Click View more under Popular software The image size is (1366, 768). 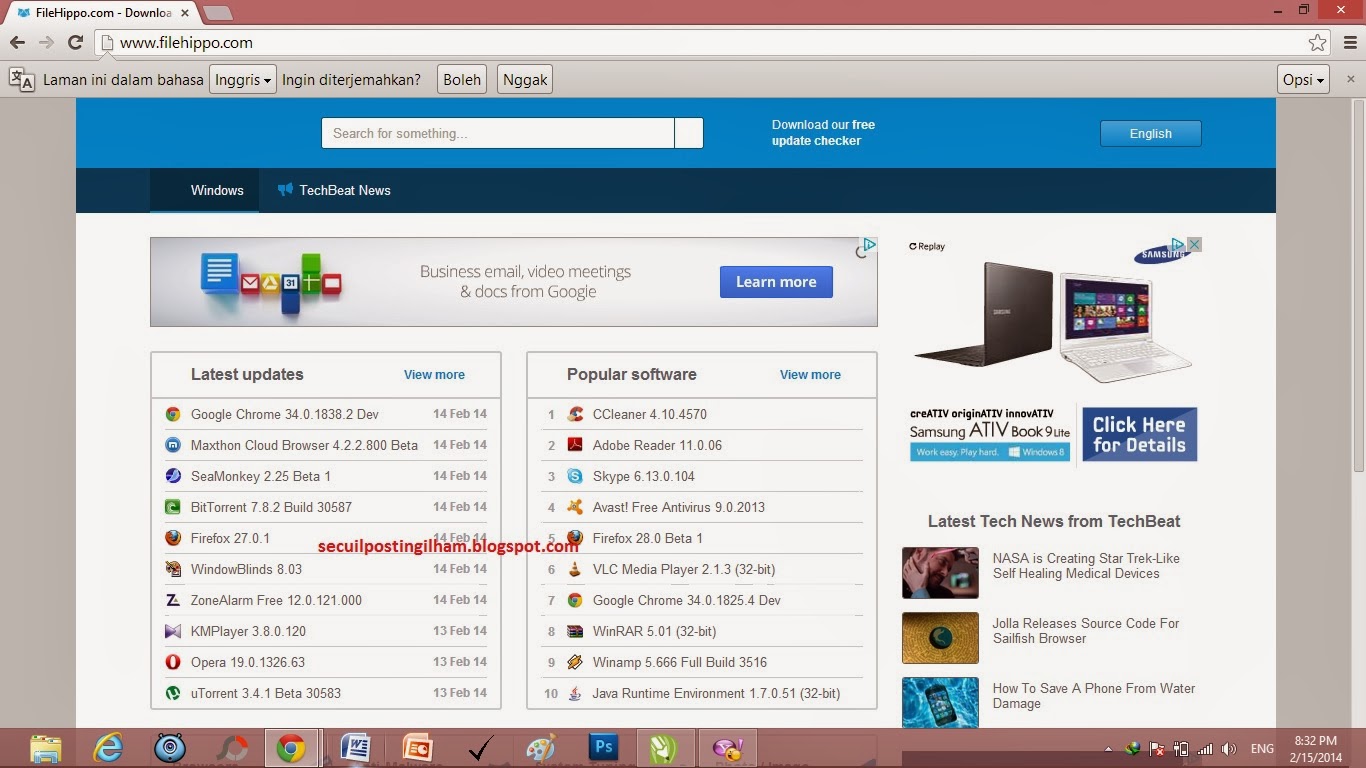pyautogui.click(x=810, y=375)
